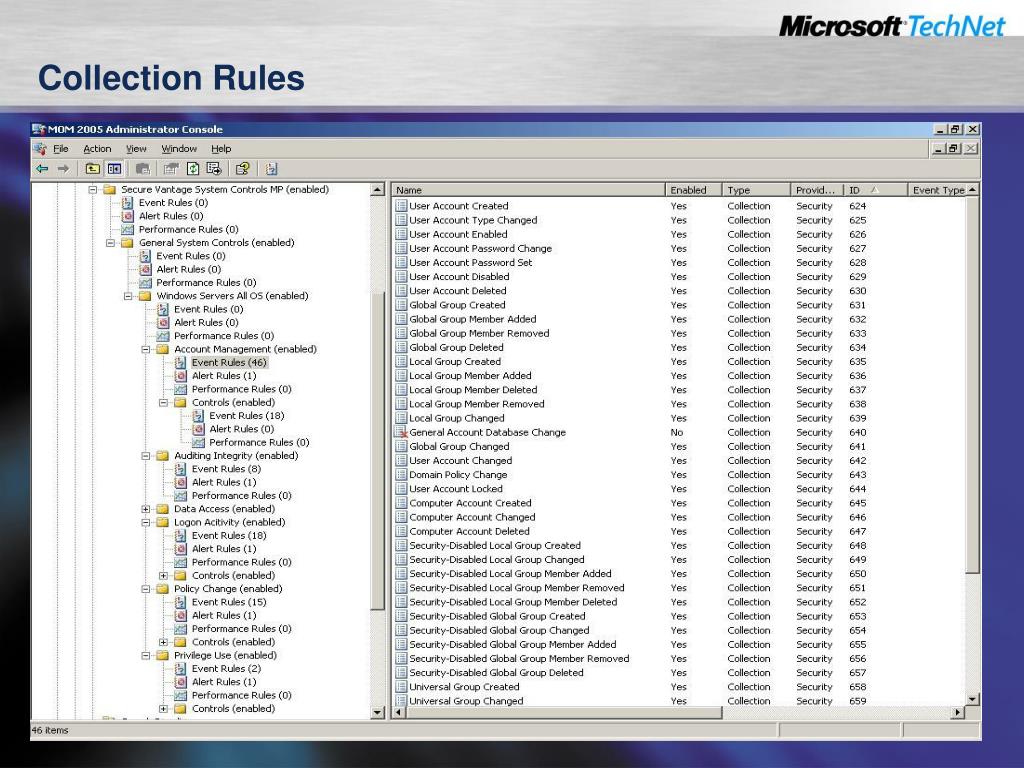The height and width of the screenshot is (768, 1024).
Task: Select the Performance Rules (0) node under Controls
Action: click(259, 442)
